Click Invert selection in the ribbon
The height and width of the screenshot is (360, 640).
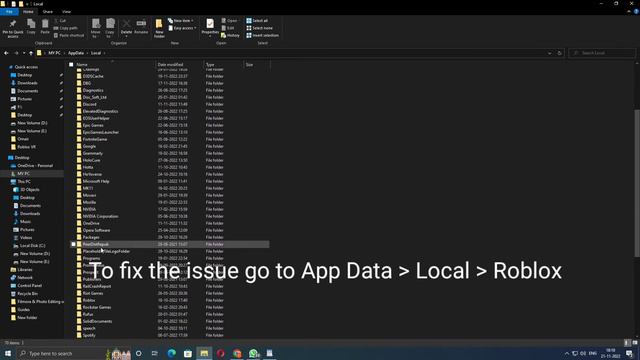tap(262, 36)
